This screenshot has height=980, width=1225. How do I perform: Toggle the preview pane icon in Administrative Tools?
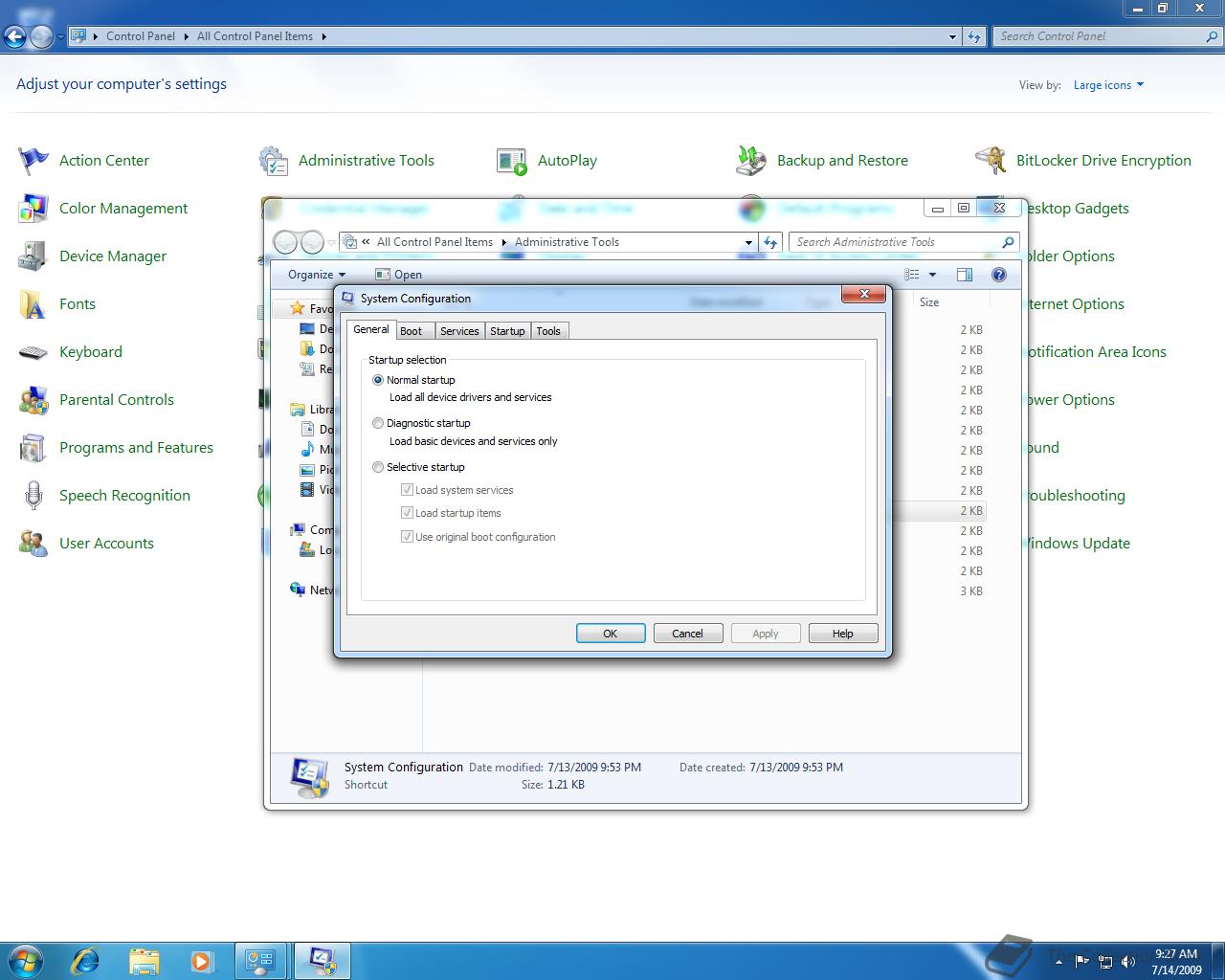coord(965,275)
